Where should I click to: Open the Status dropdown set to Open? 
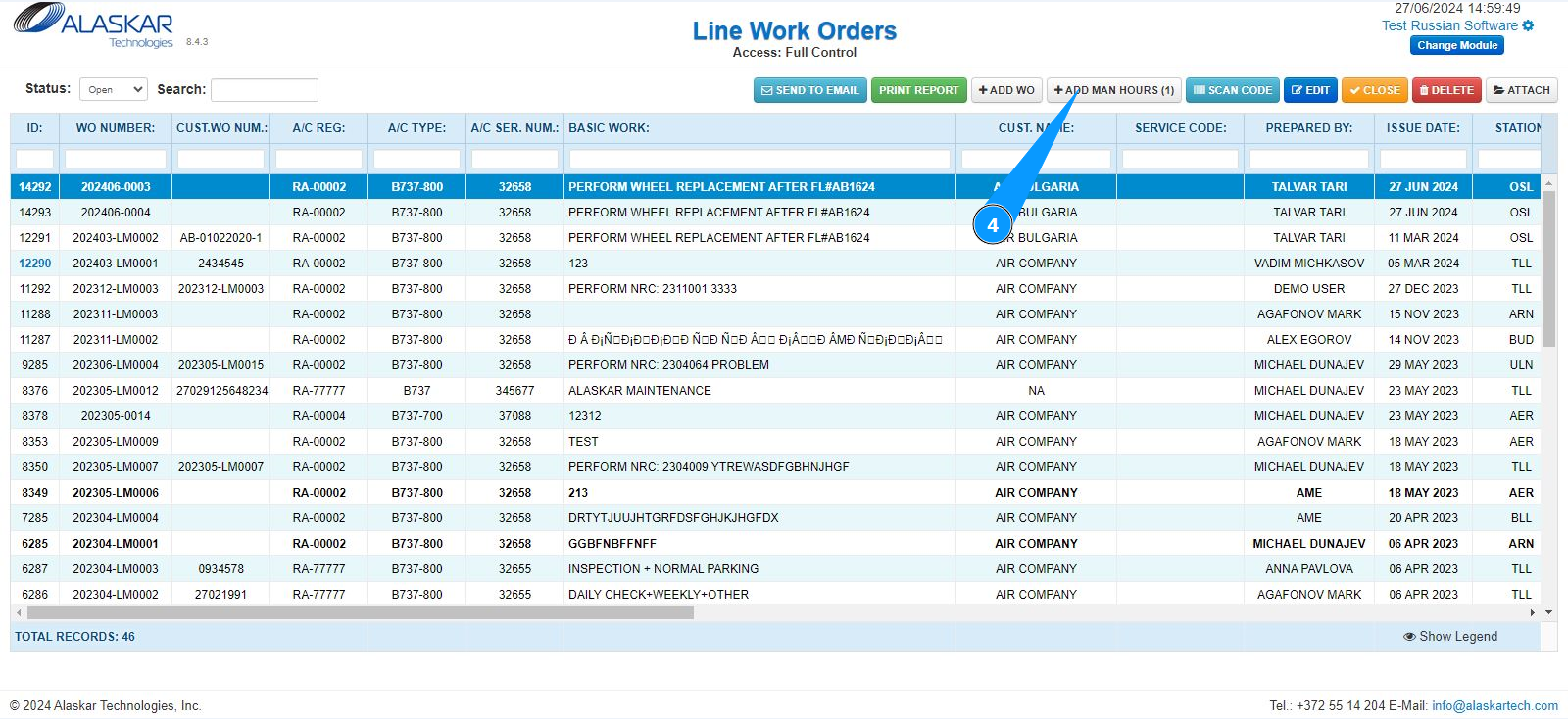[x=114, y=90]
